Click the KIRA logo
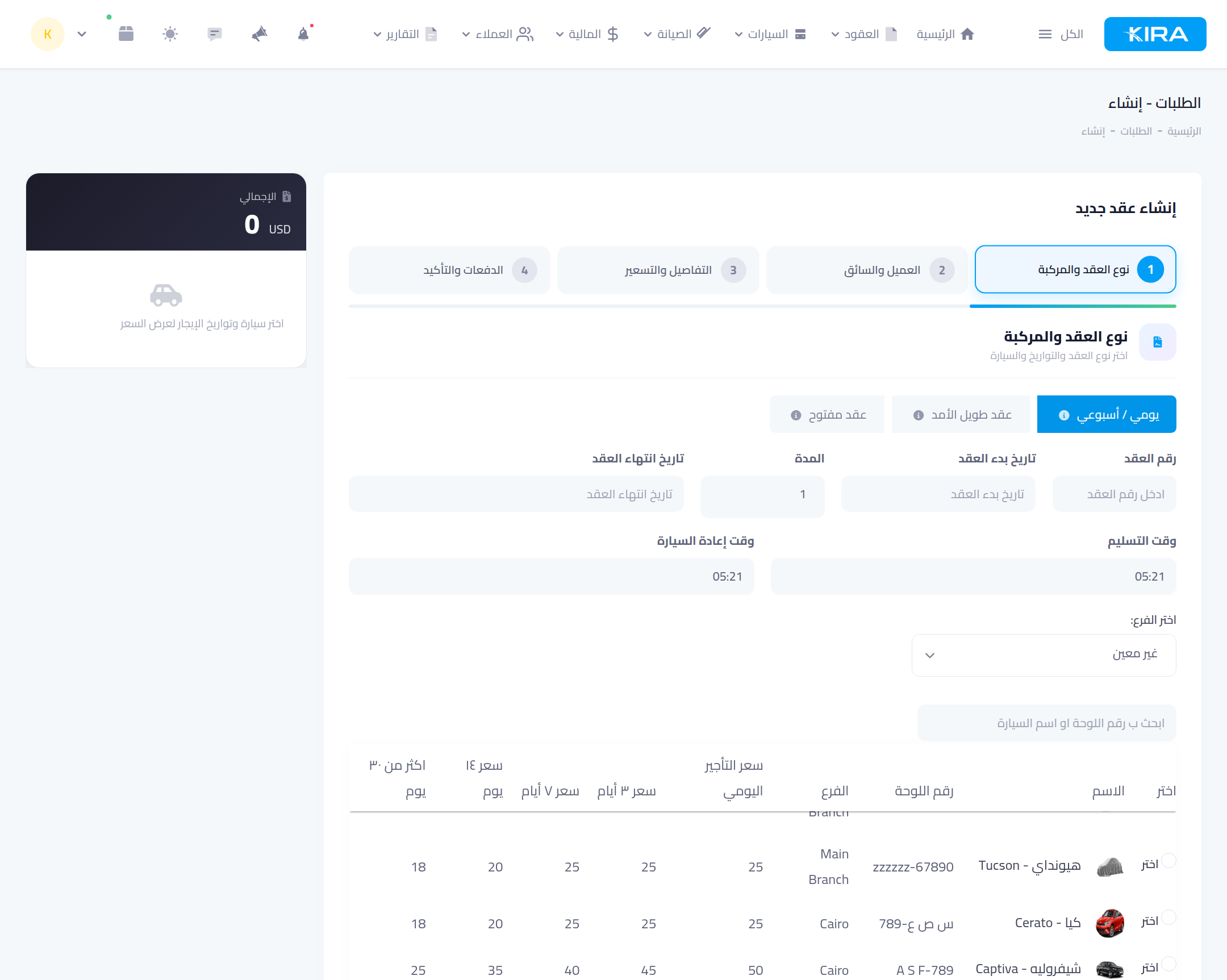The height and width of the screenshot is (980, 1227). tap(1154, 34)
